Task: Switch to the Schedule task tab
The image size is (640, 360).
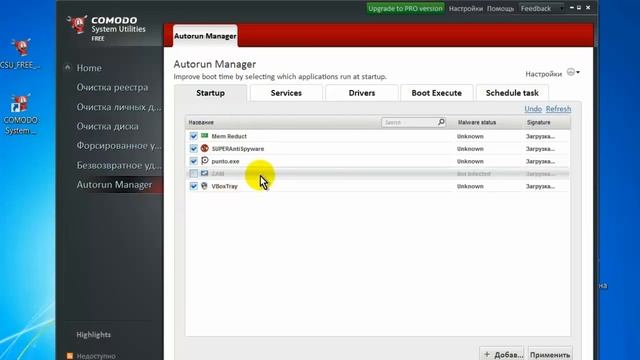Action: pyautogui.click(x=512, y=93)
